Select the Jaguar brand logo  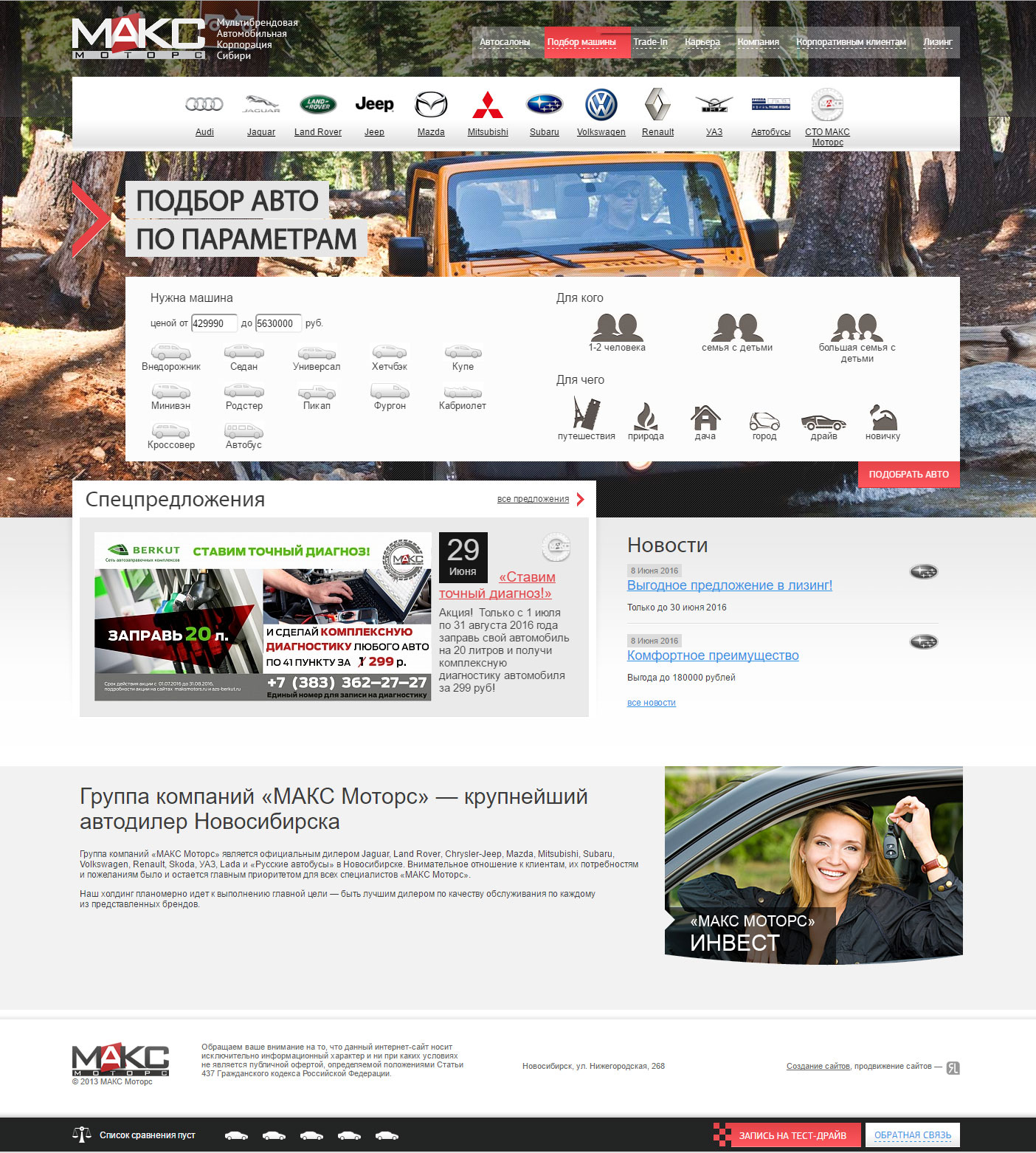pos(261,105)
